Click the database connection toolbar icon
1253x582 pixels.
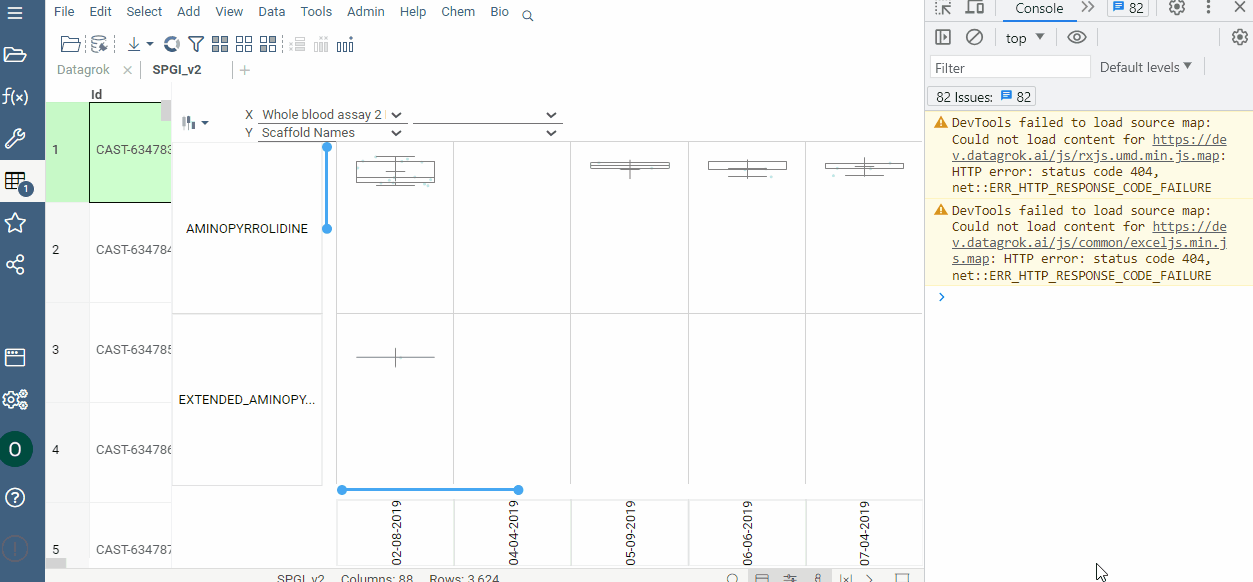pyautogui.click(x=99, y=44)
